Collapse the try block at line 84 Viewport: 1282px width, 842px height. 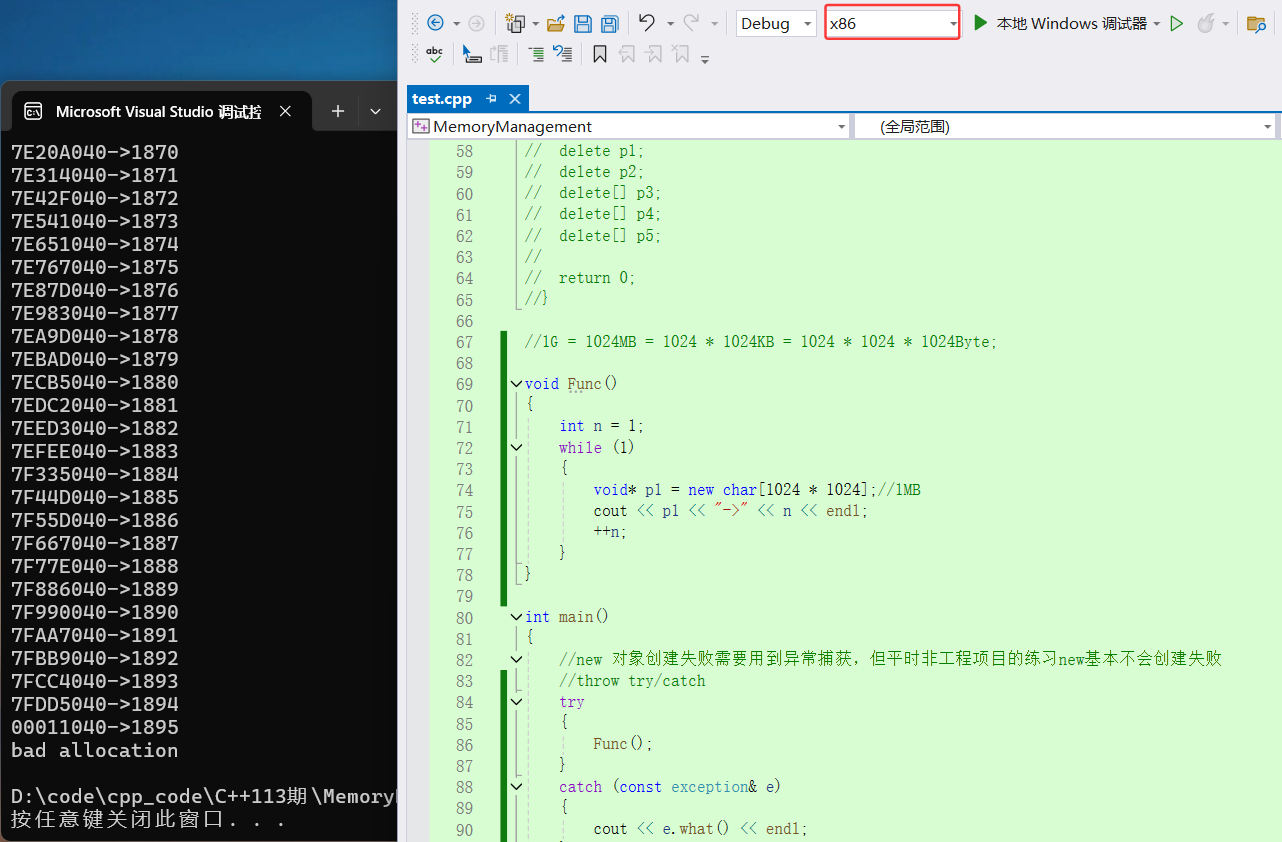(516, 702)
